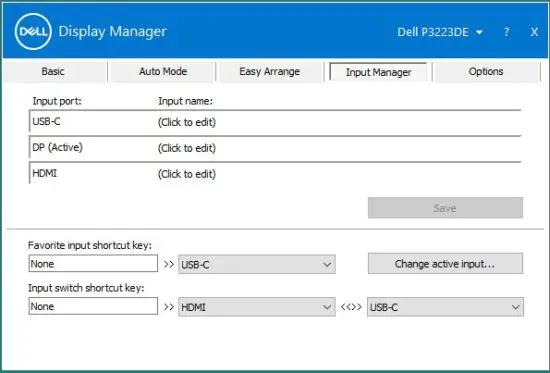
Task: Expand the input switch USB-C dropdown
Action: (445, 307)
